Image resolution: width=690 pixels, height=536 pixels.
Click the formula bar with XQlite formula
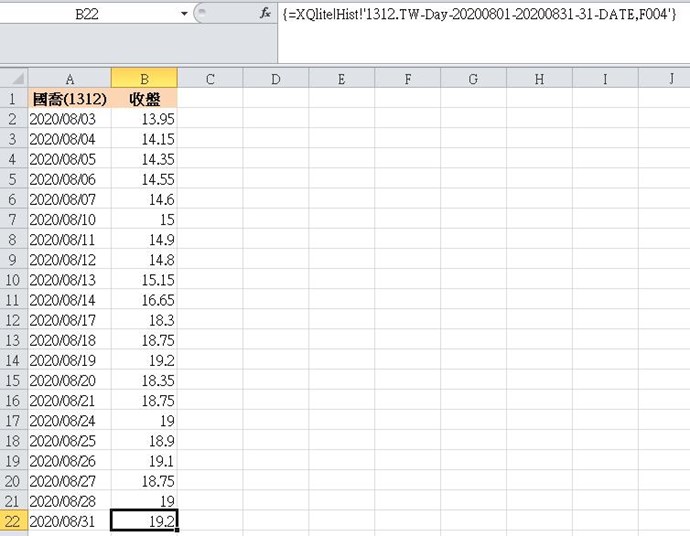coord(480,14)
